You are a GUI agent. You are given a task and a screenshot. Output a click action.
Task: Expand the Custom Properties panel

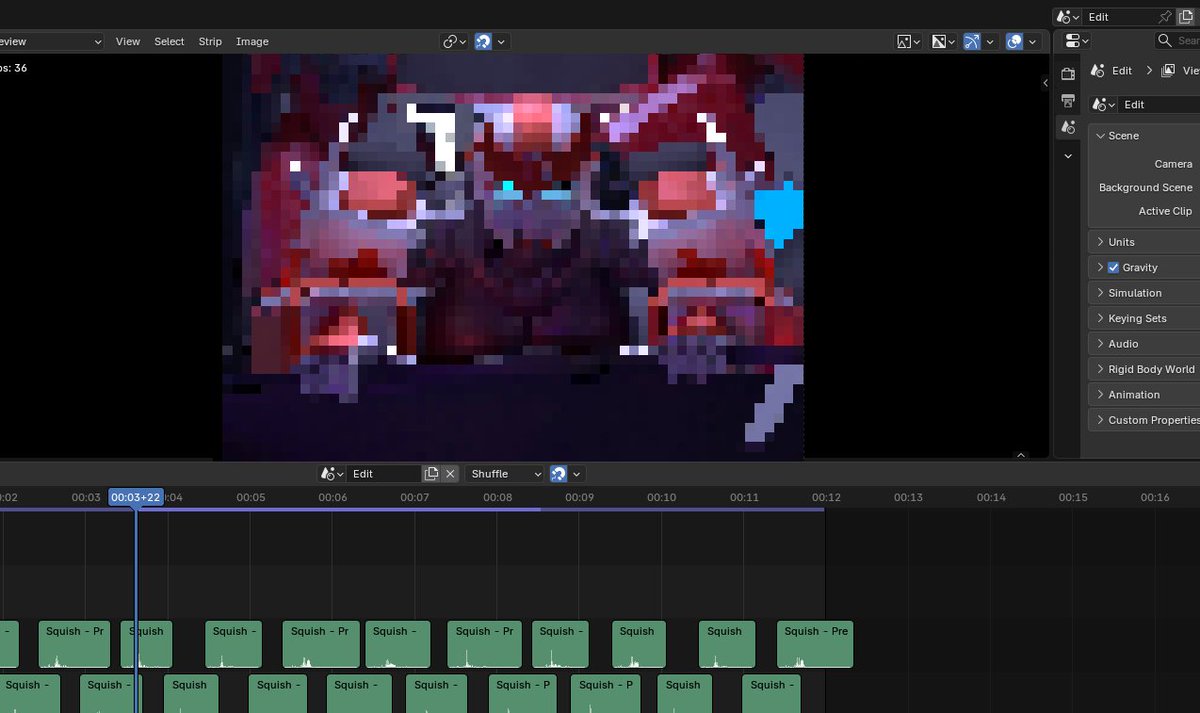pos(1144,420)
